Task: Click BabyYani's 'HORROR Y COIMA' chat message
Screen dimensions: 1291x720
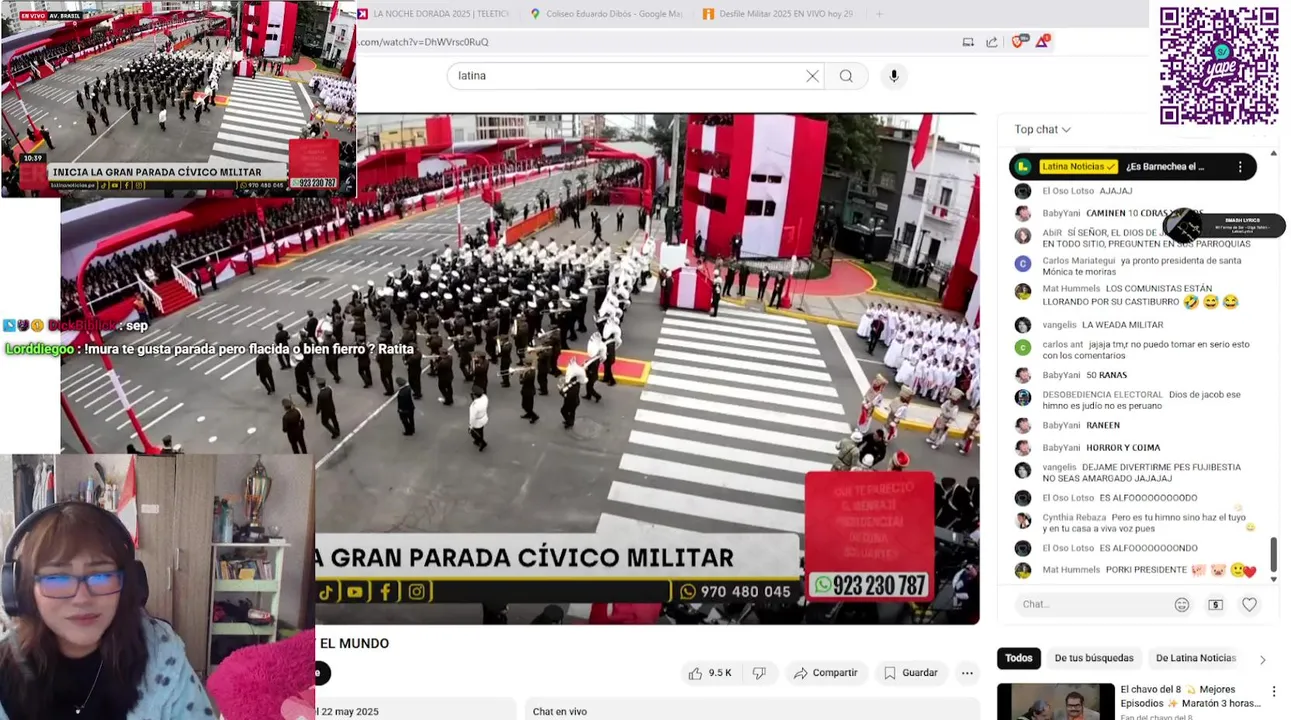Action: coord(1101,447)
